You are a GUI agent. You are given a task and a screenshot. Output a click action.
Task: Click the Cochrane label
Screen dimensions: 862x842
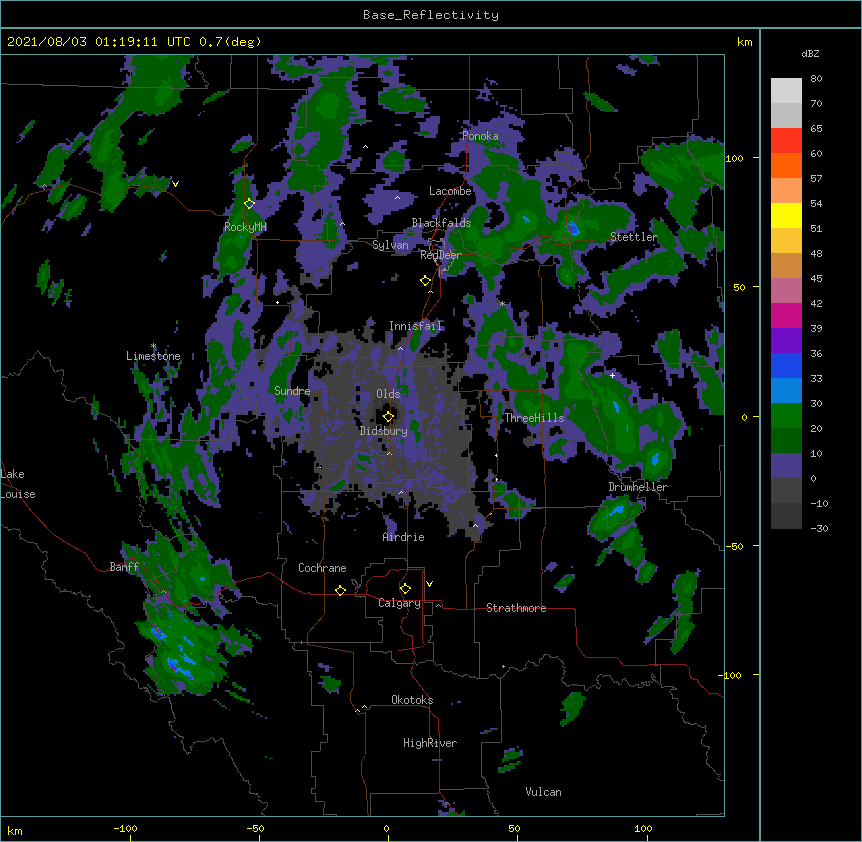[322, 568]
